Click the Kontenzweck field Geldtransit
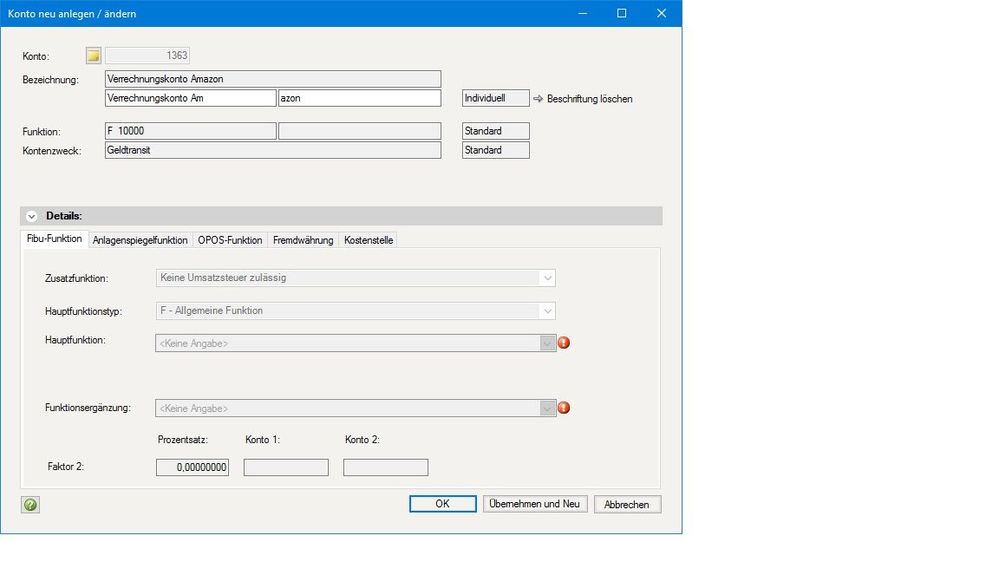The height and width of the screenshot is (562, 999). coord(273,150)
